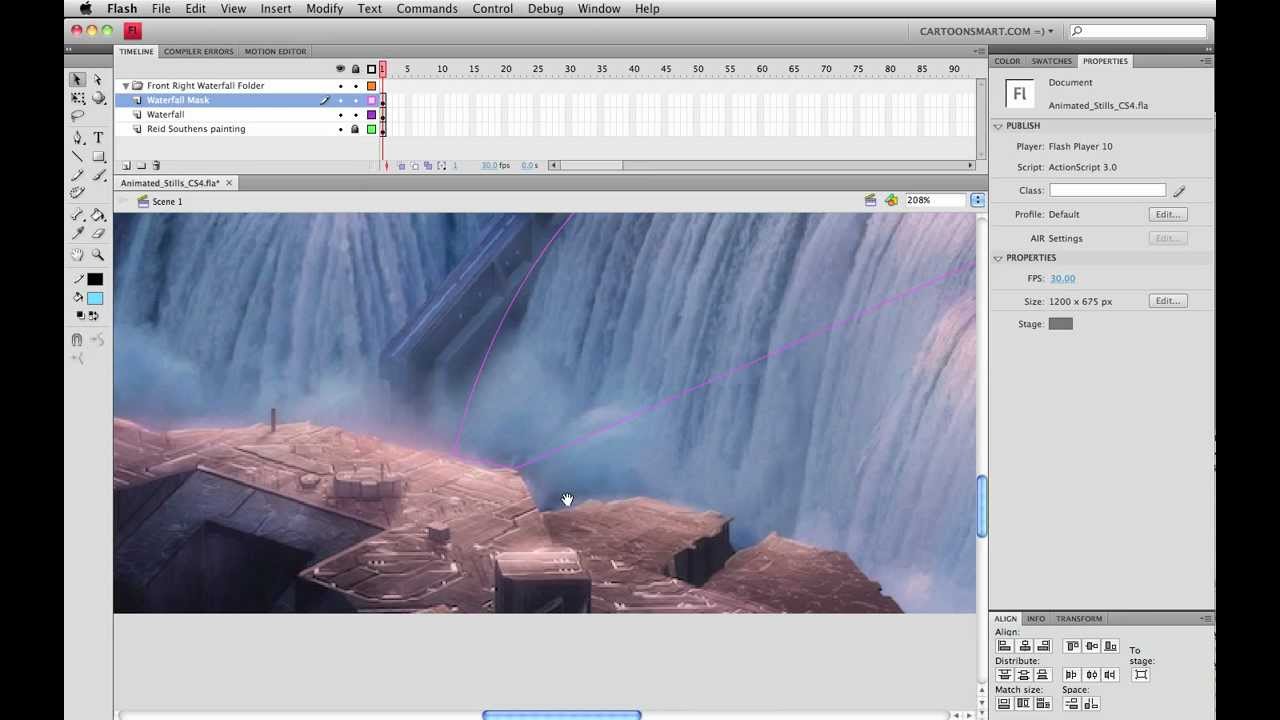The height and width of the screenshot is (720, 1280).
Task: Open the Properties panel options menu
Action: click(1206, 61)
